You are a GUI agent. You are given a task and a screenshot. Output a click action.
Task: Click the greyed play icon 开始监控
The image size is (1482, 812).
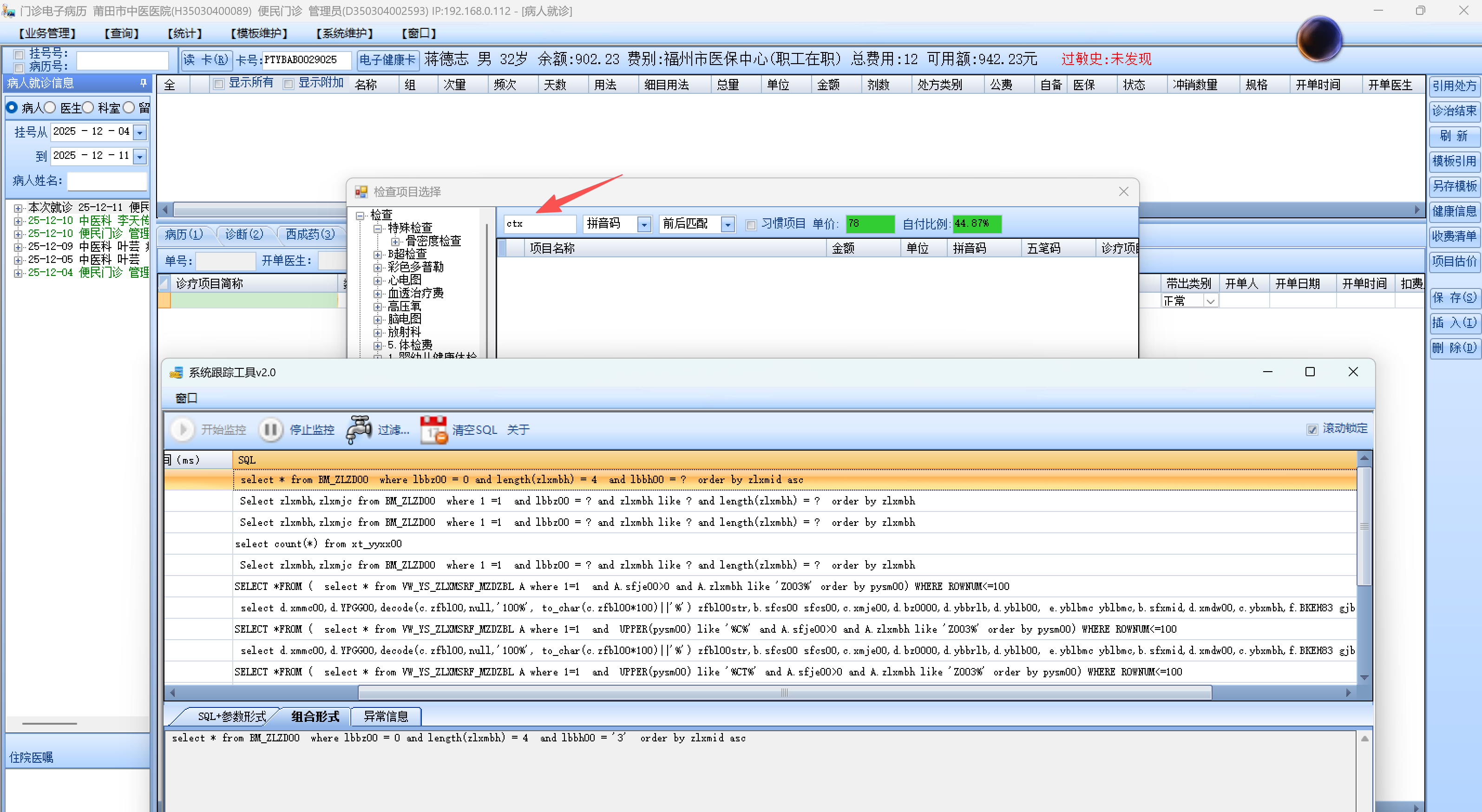coord(183,430)
